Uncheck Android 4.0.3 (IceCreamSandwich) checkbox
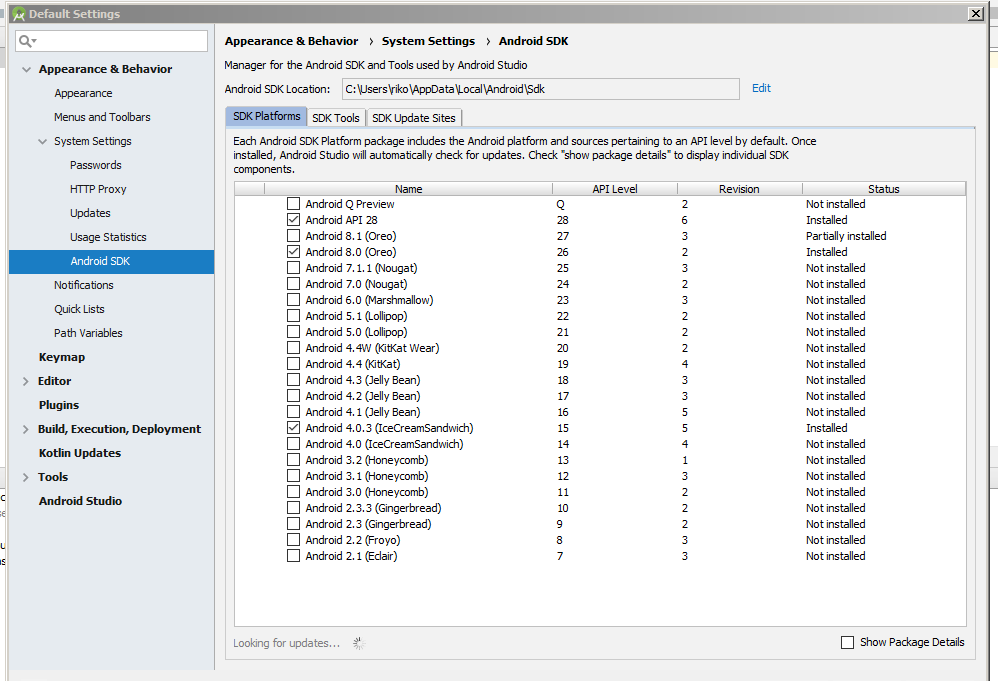This screenshot has width=998, height=681. pyautogui.click(x=293, y=428)
